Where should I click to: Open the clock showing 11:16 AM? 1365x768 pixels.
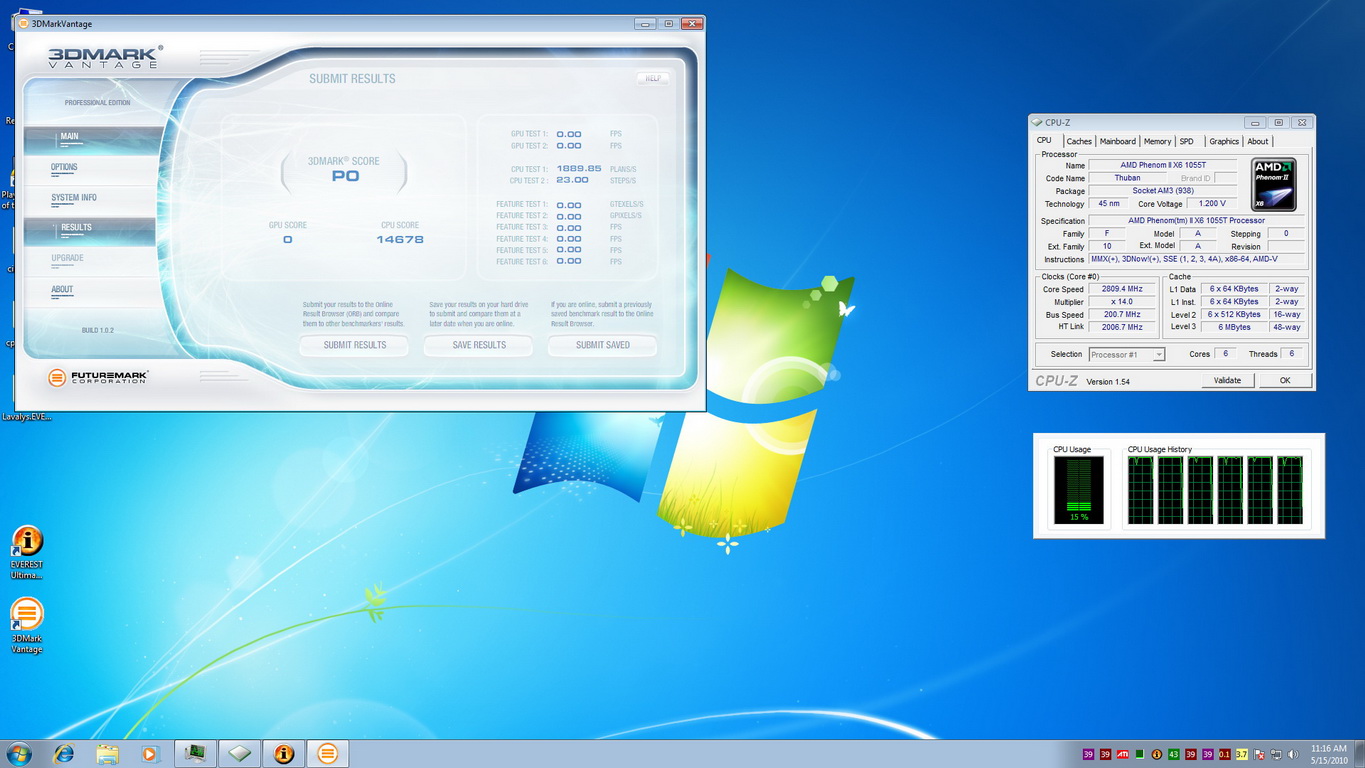pos(1328,754)
